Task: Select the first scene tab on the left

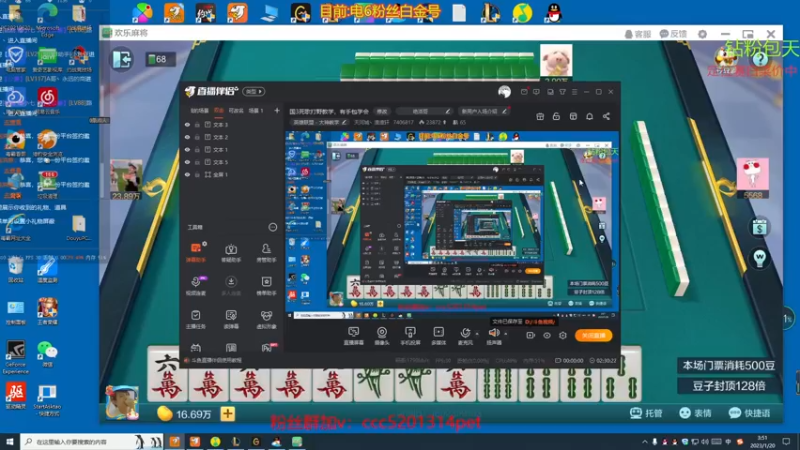Action: point(199,111)
